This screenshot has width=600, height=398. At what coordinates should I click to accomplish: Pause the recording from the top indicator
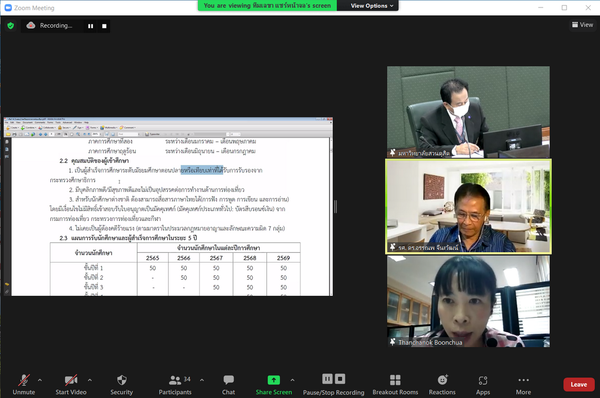pos(91,26)
